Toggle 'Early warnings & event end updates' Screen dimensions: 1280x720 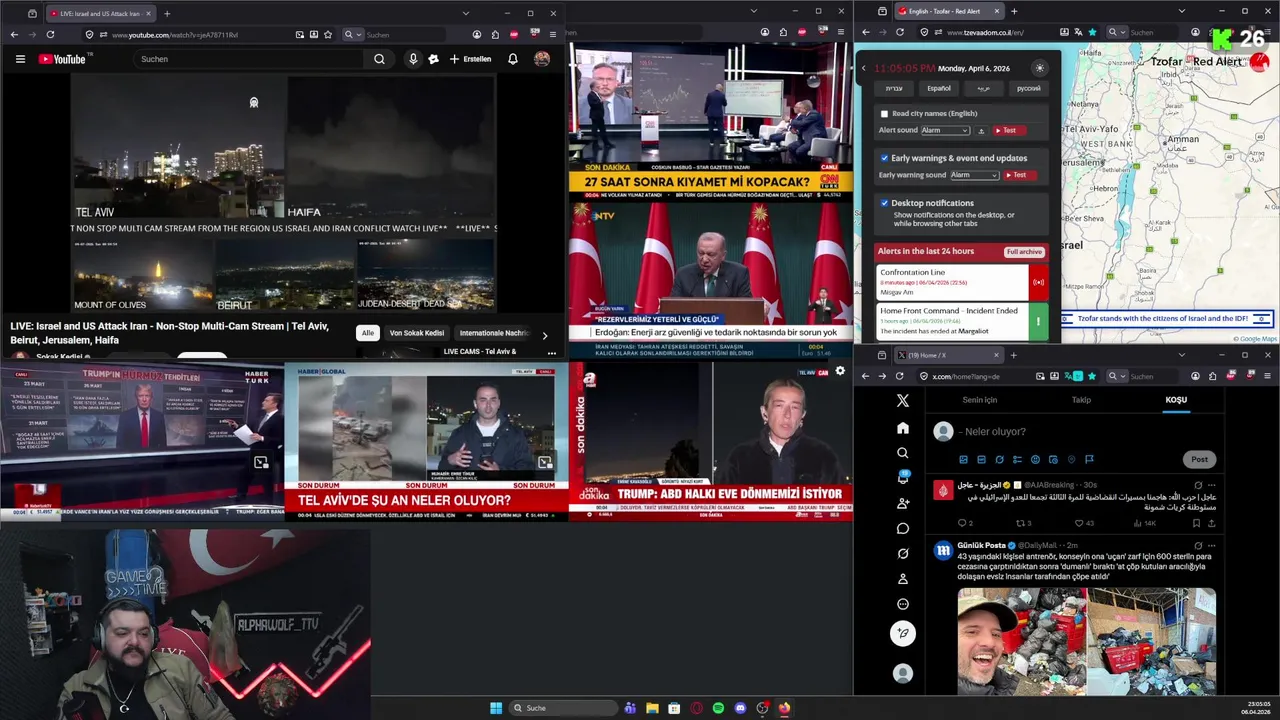[884, 158]
